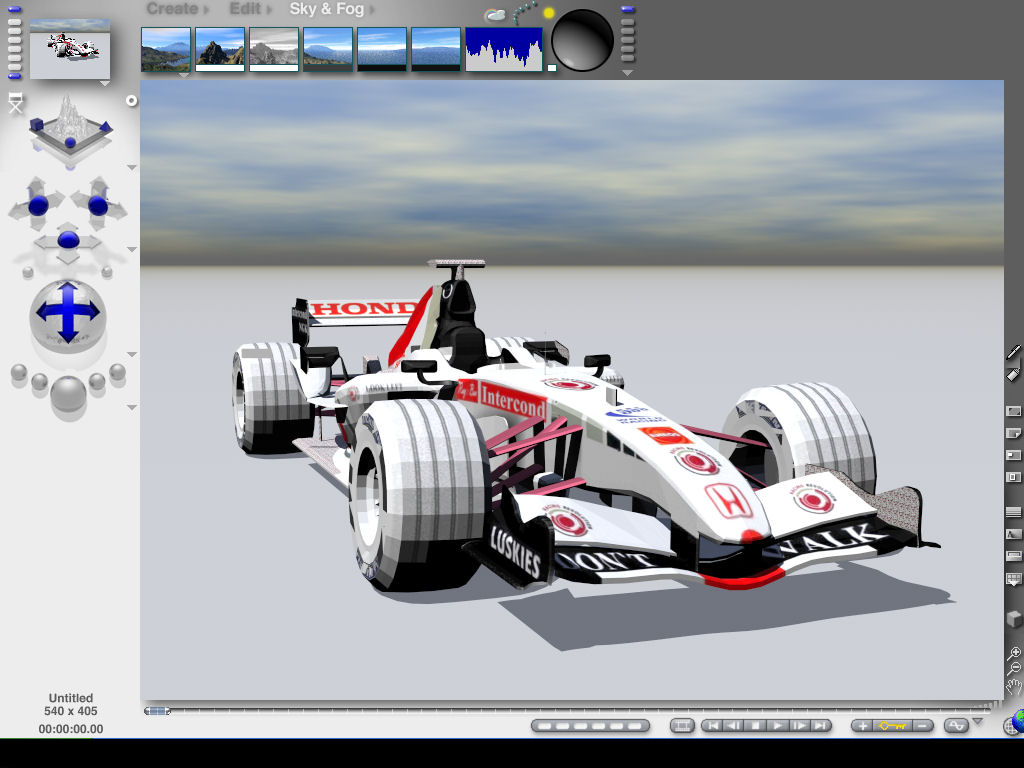Viewport: 1024px width, 768px height.
Task: Click the timeline scrubber handle
Action: (x=157, y=711)
